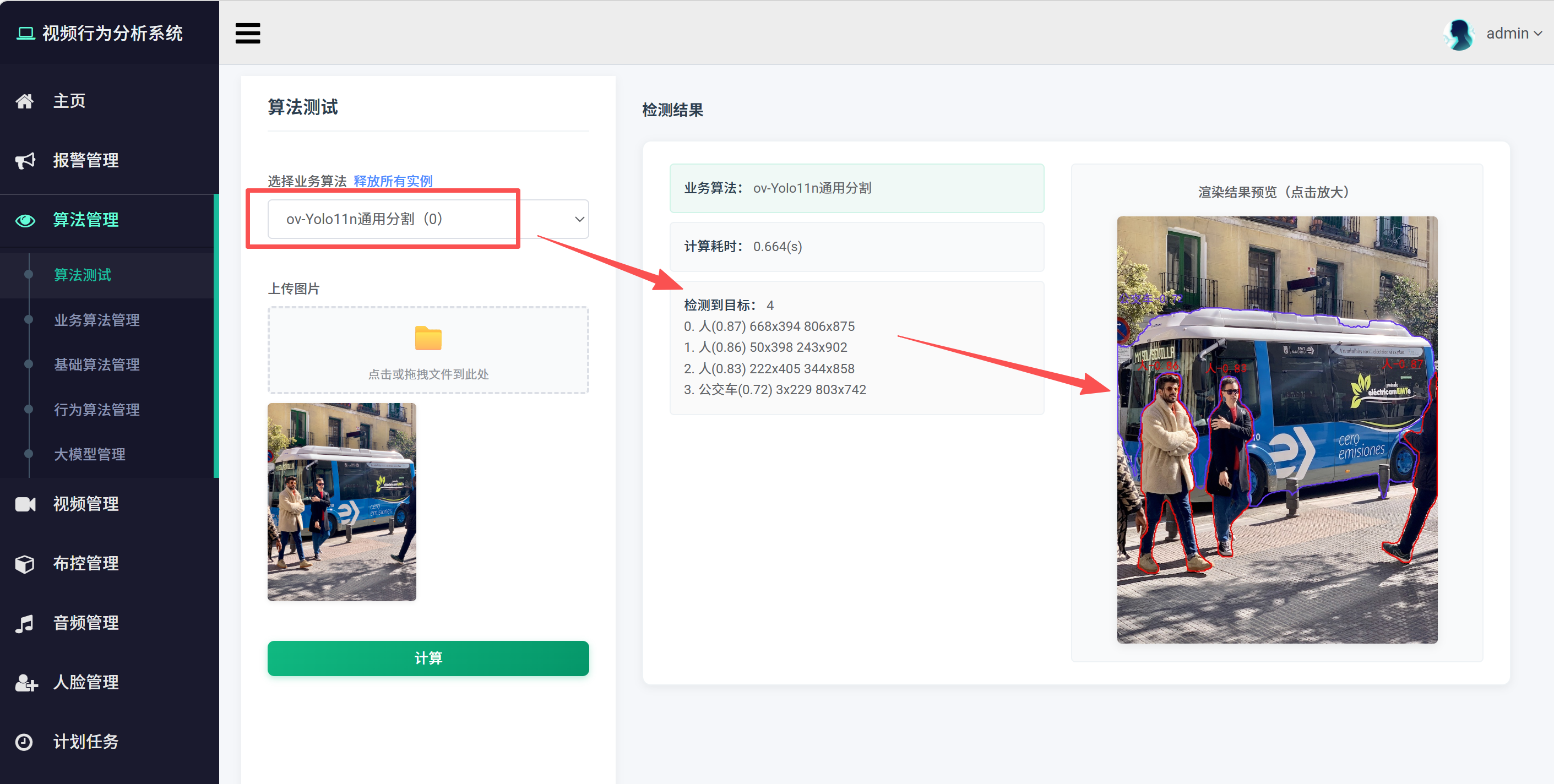This screenshot has height=784, width=1554.
Task: Click the cube icon beside 布控管理
Action: [x=25, y=564]
